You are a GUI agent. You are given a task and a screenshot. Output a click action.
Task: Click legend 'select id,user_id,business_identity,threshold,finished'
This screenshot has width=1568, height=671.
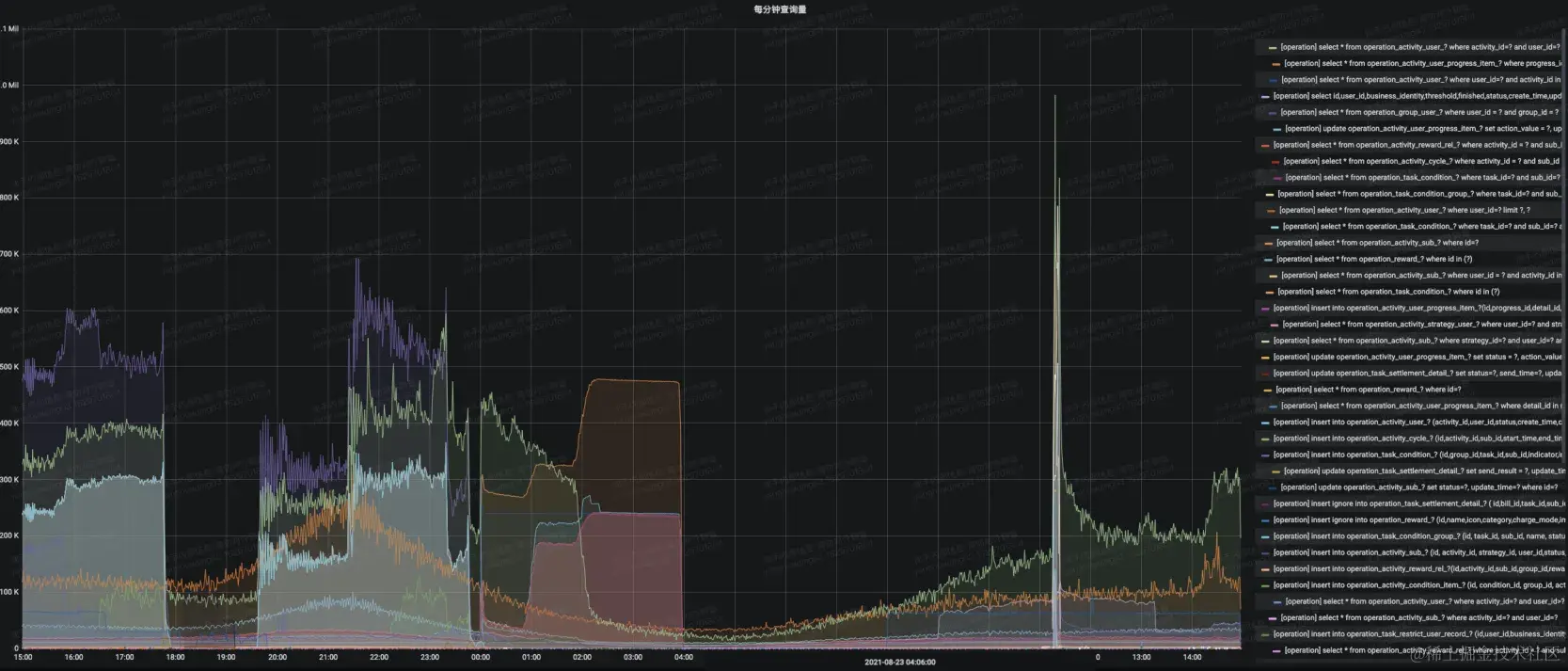tap(1418, 96)
